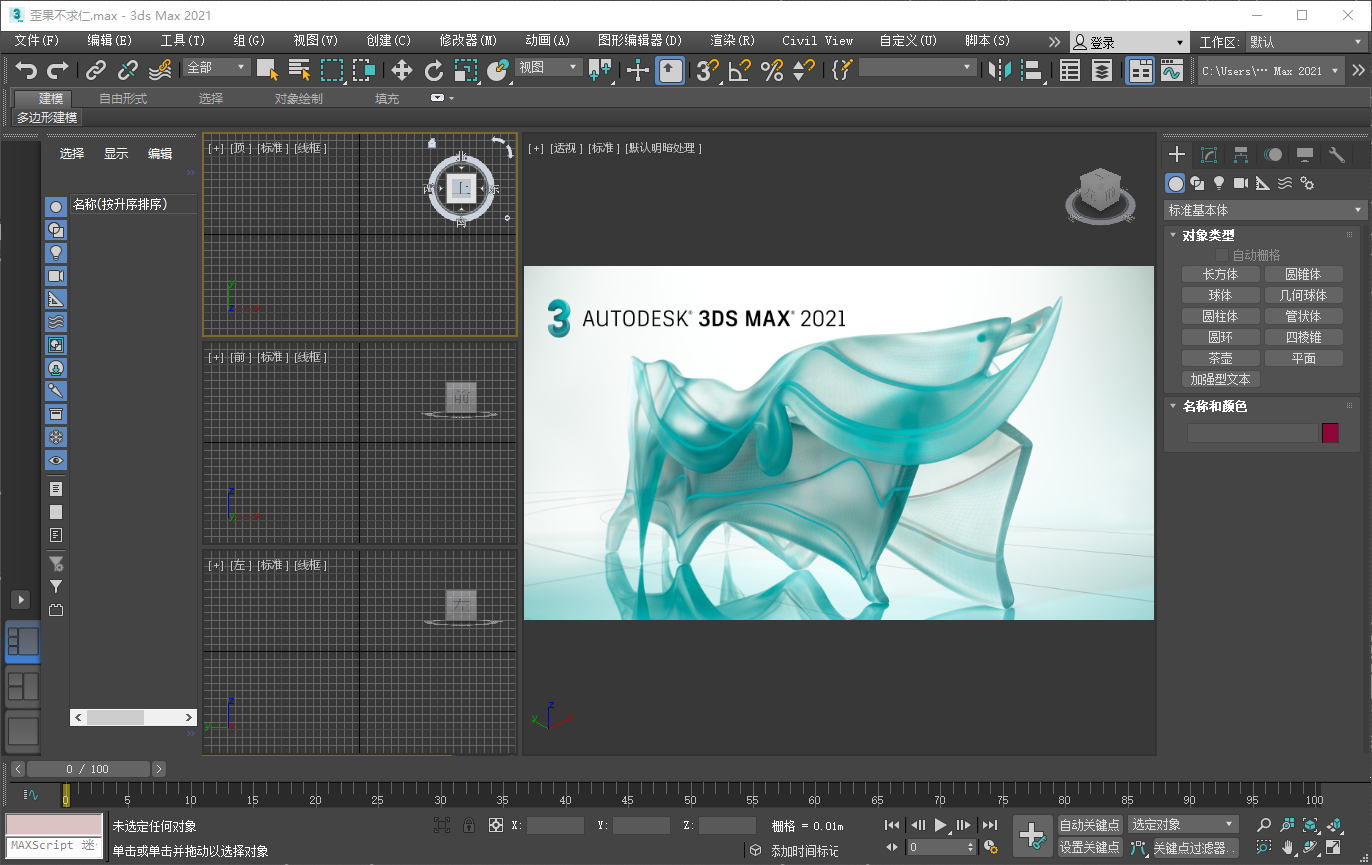Select Space Warps category icon

[1285, 183]
